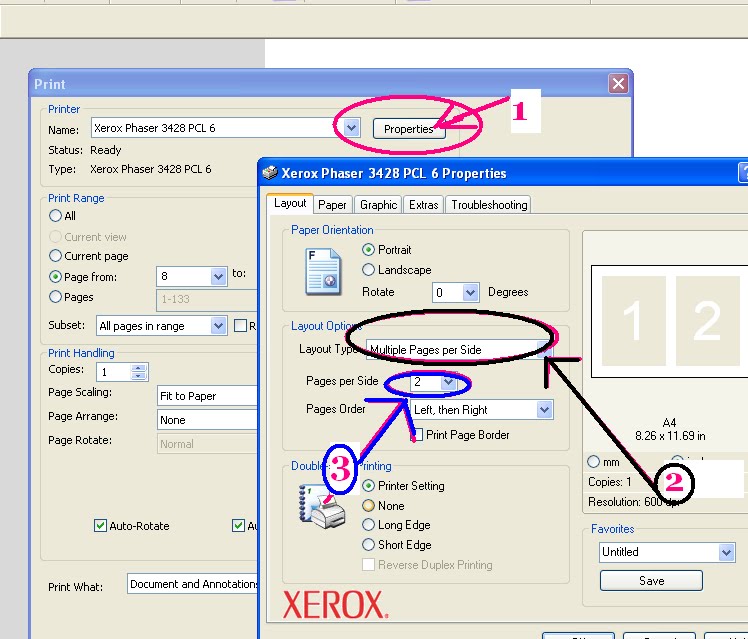748x639 pixels.
Task: Click the double-sided printing printer icon
Action: click(x=322, y=507)
